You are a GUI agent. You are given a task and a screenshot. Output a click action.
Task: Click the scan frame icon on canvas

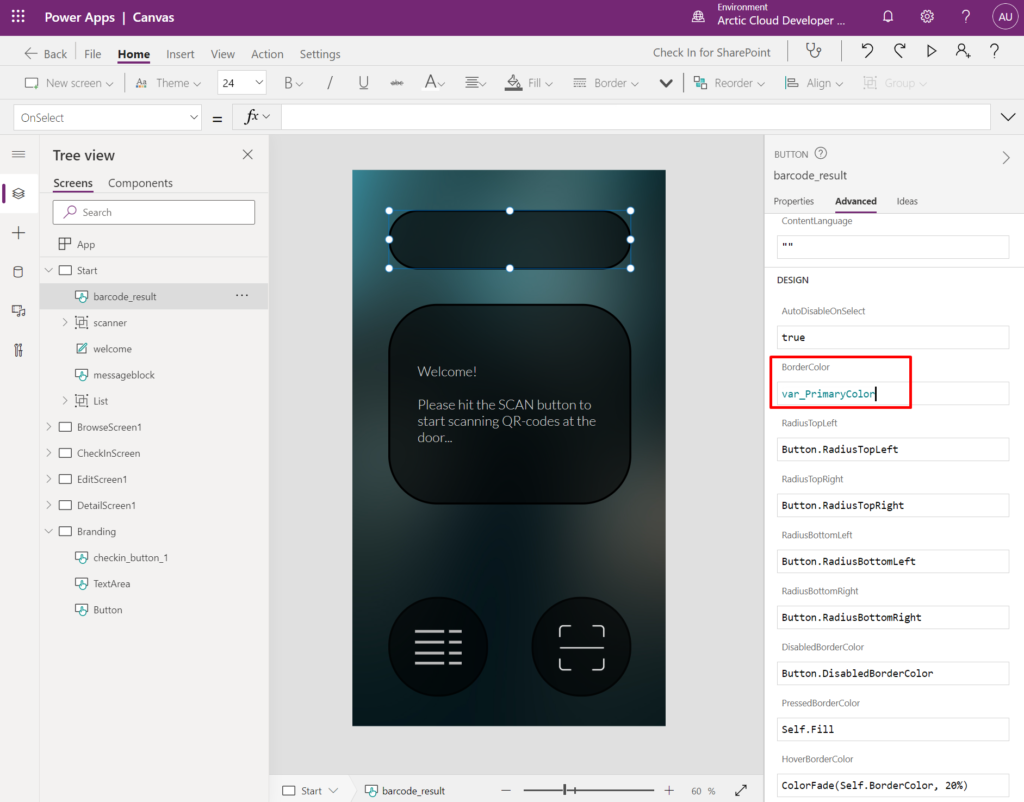(x=581, y=647)
